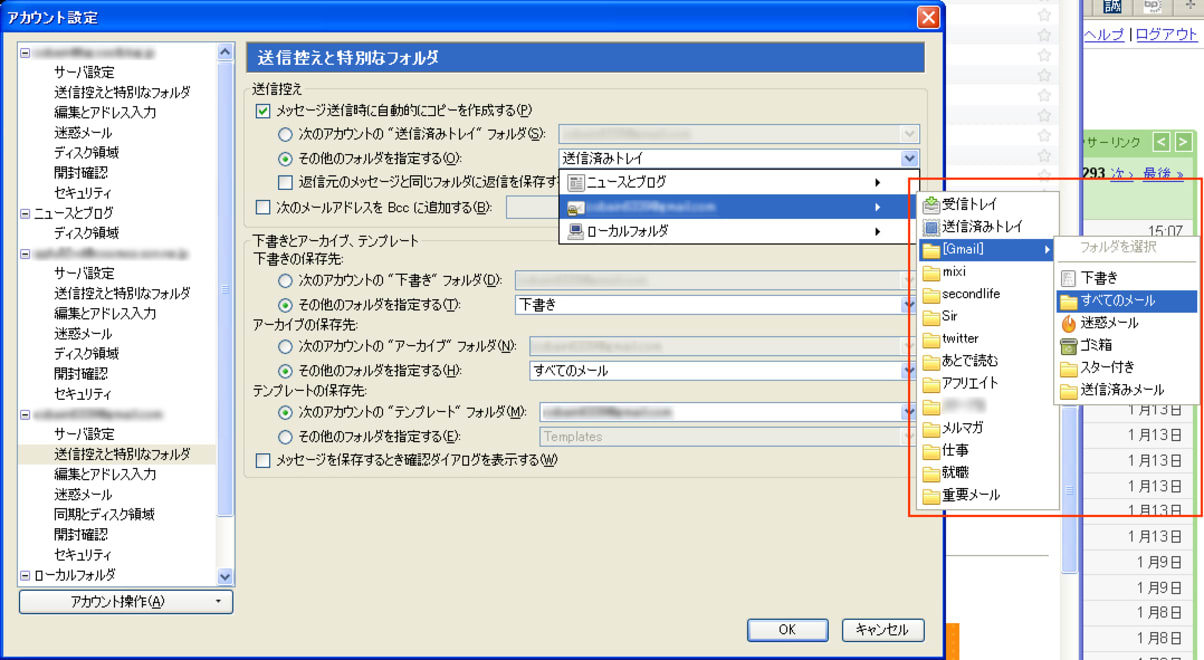This screenshot has height=660, width=1204.
Task: Select その他のフォルダを指定する(O) radio button
Action: [x=285, y=159]
